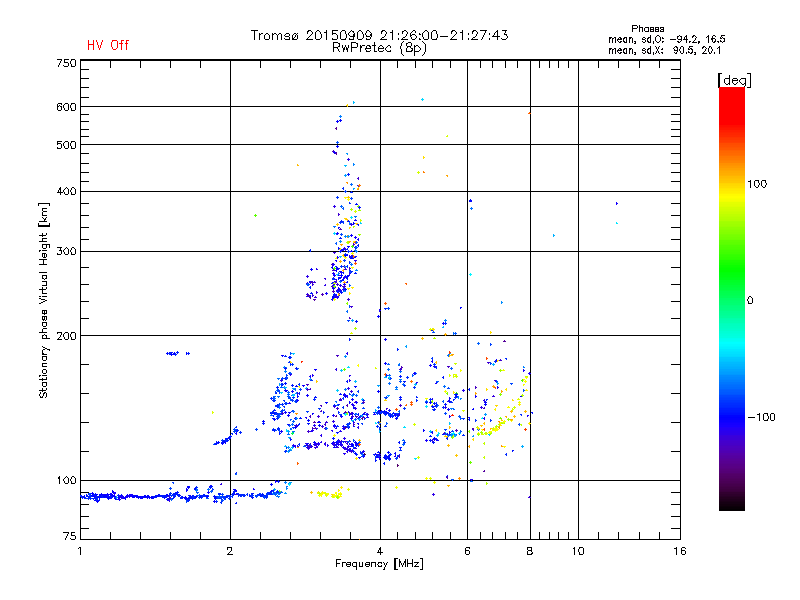Click the x-axis tick label '8'
Image resolution: width=800 pixels, height=600 pixels.
pos(530,551)
